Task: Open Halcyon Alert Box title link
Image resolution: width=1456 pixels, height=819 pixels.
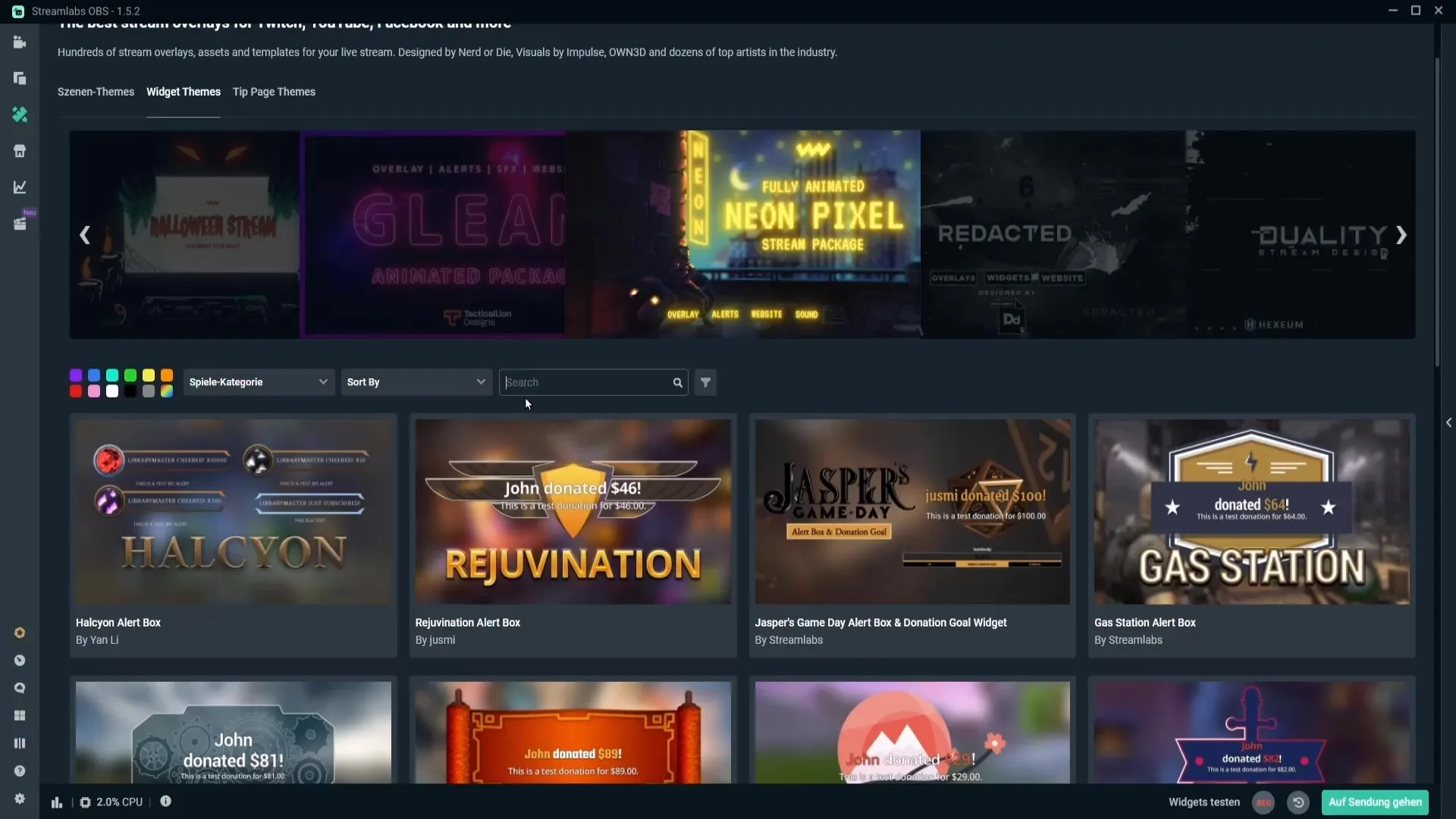Action: [118, 623]
